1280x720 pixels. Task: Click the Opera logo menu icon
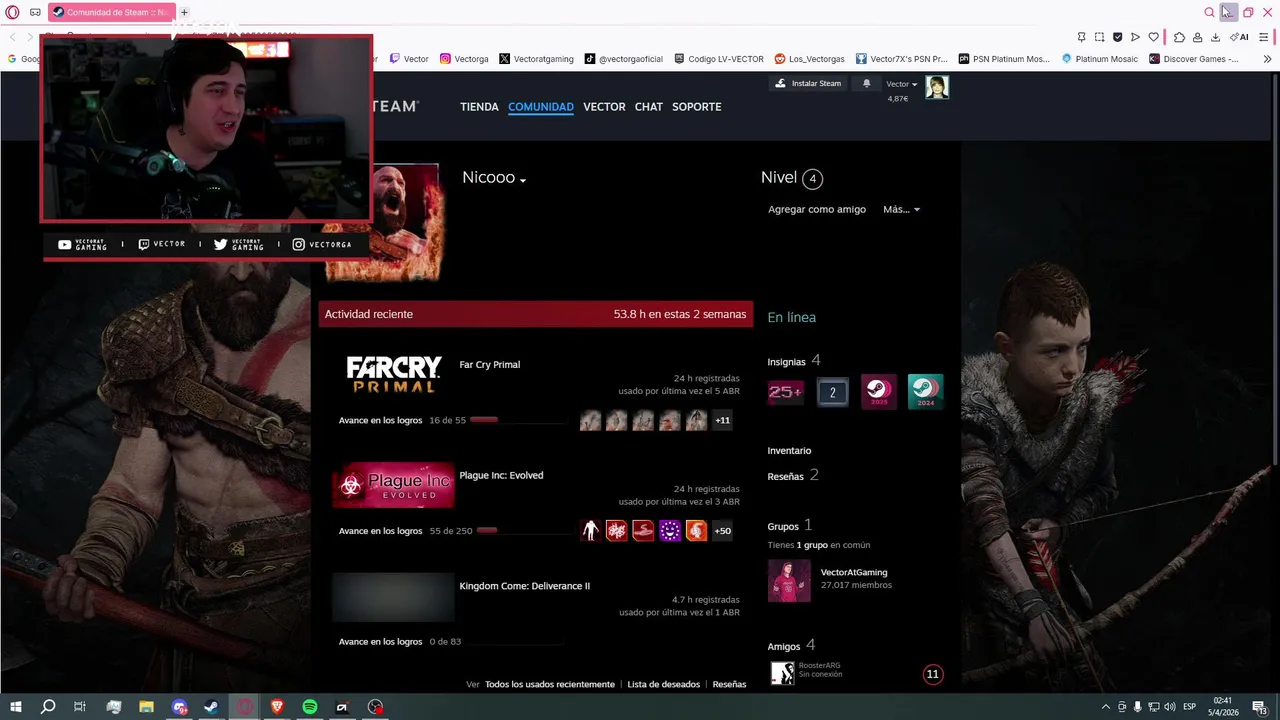tap(12, 12)
